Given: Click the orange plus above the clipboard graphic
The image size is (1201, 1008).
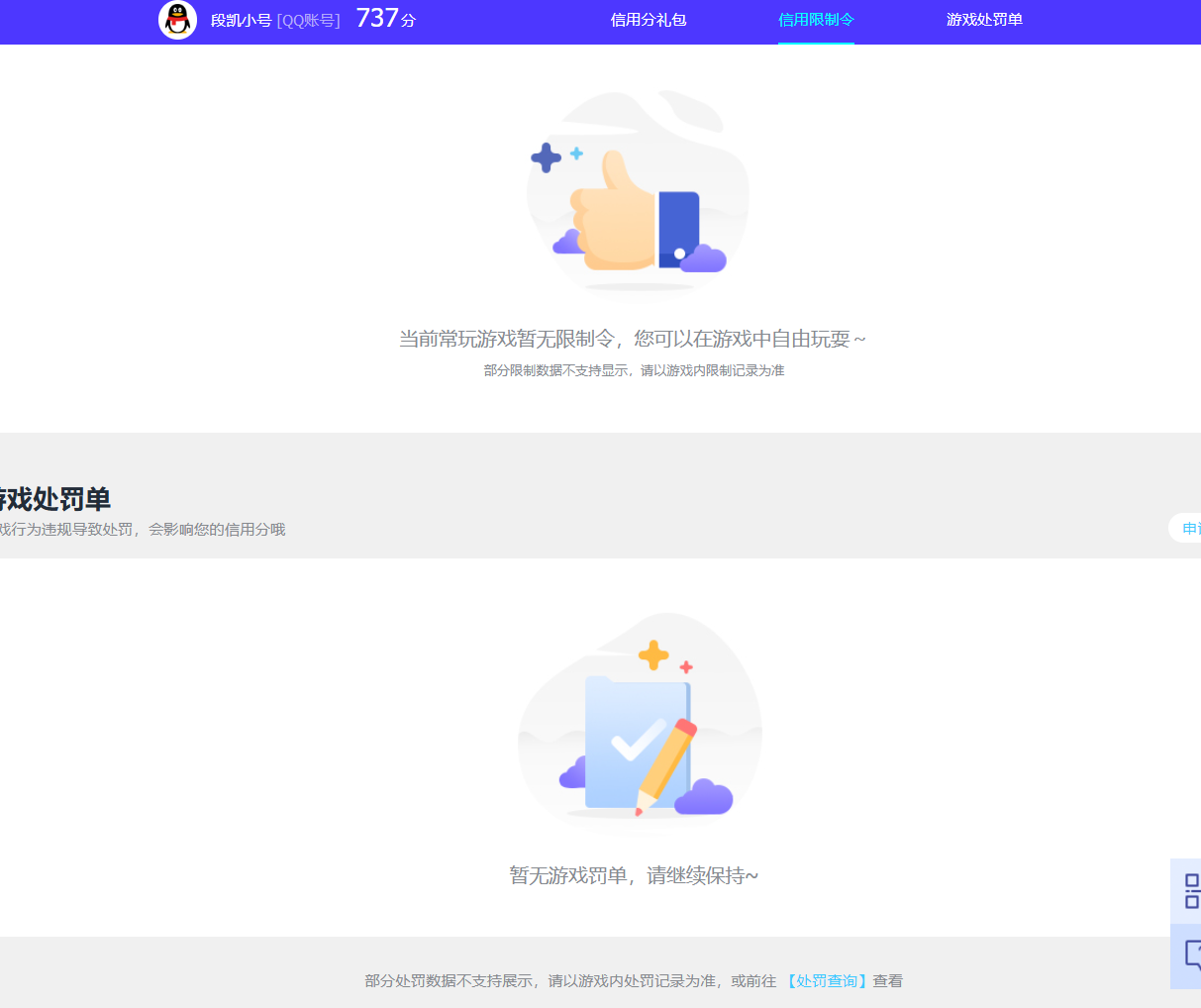Looking at the screenshot, I should (x=651, y=653).
